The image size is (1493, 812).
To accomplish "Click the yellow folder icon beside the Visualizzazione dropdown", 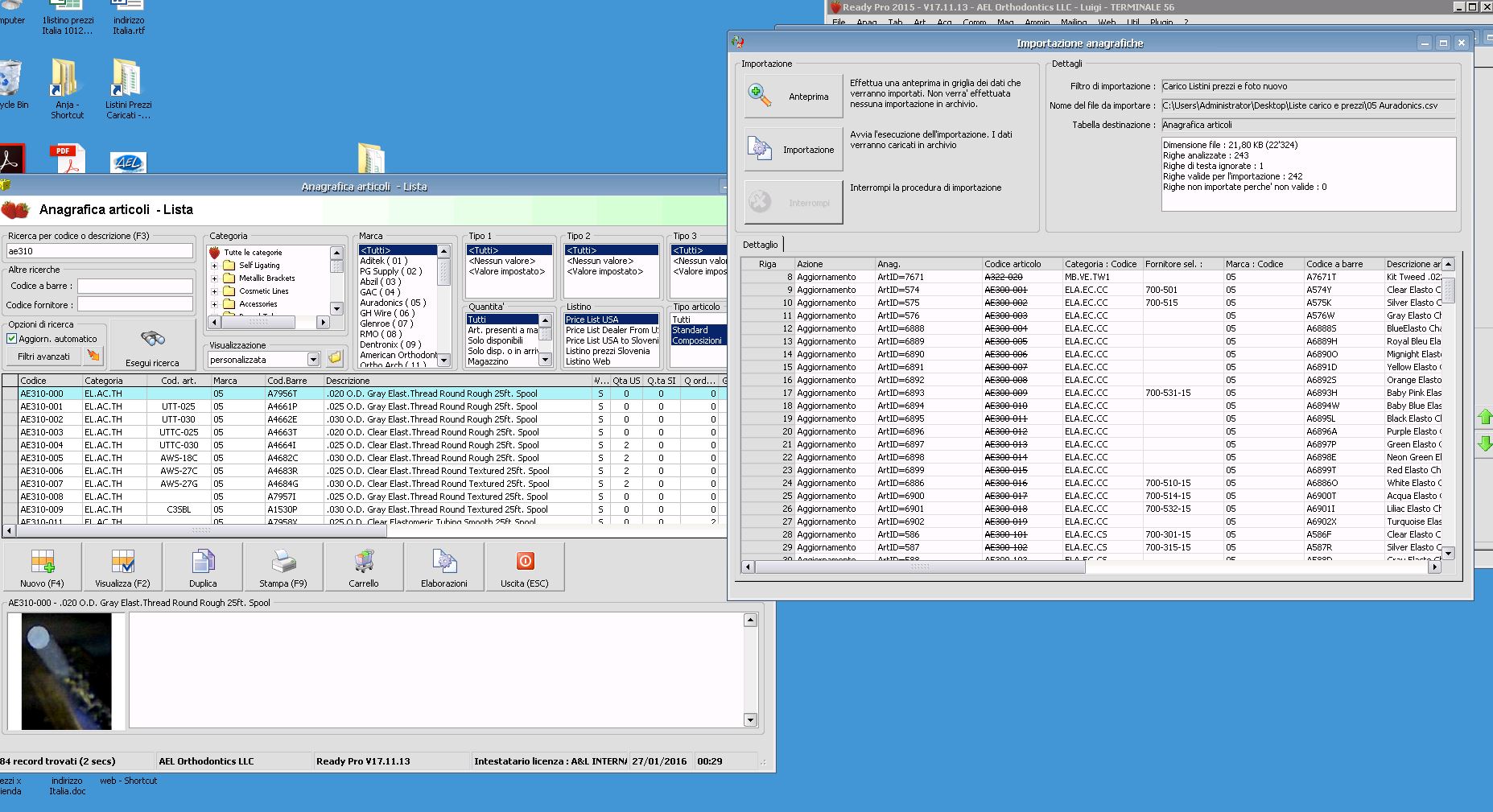I will 335,358.
